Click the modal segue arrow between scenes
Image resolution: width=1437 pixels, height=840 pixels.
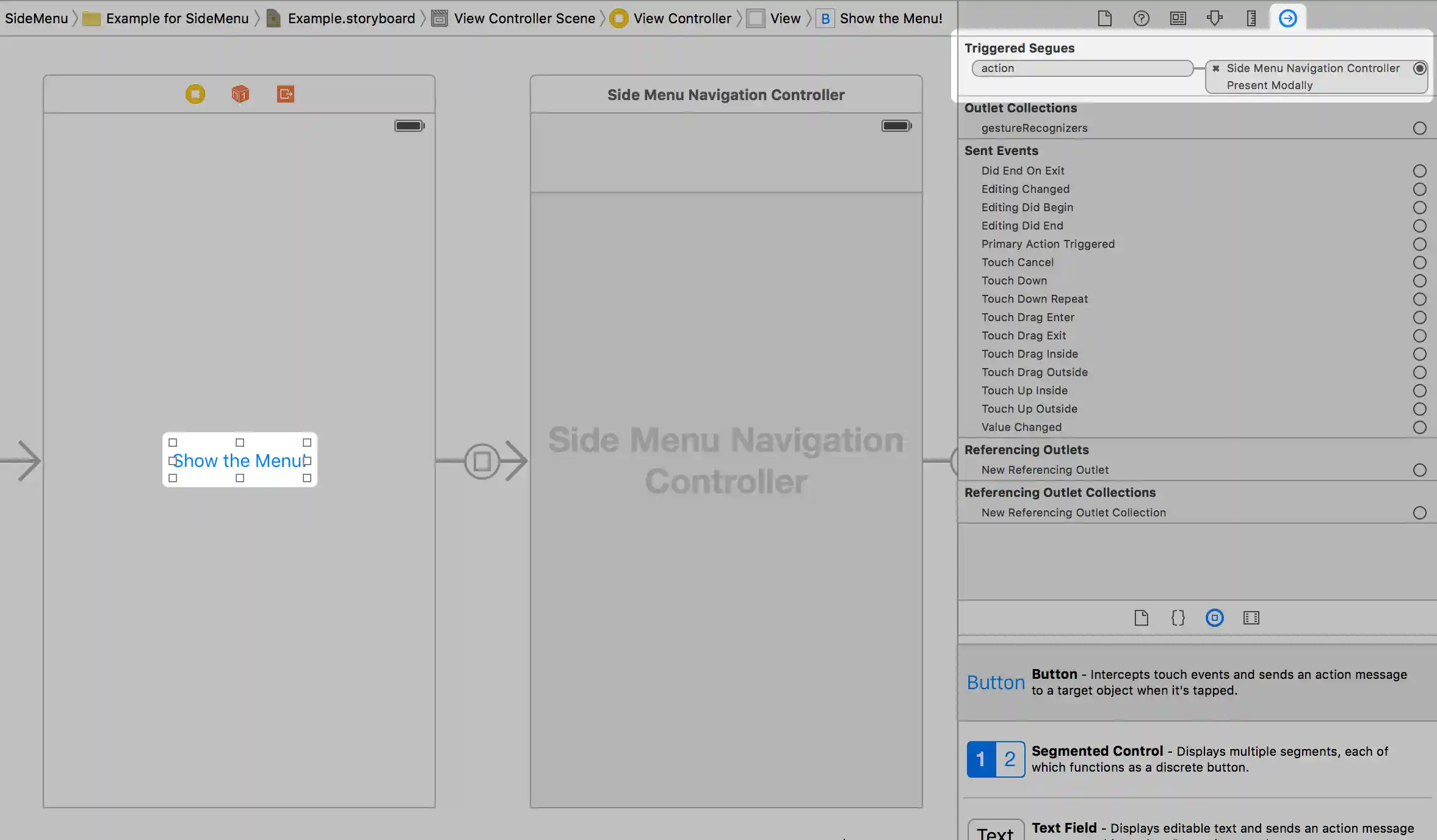482,461
